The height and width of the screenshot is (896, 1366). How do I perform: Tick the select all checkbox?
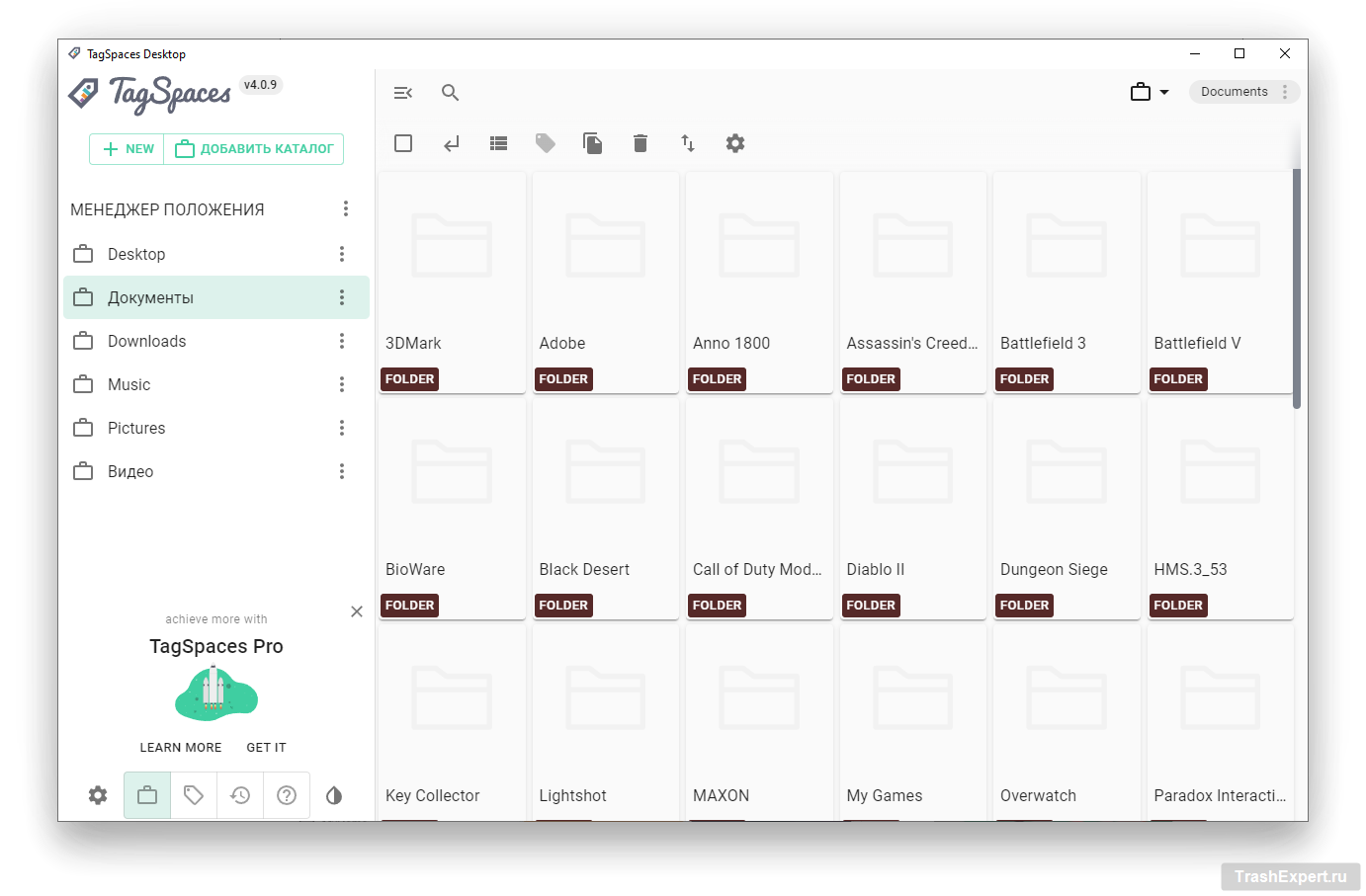click(403, 143)
